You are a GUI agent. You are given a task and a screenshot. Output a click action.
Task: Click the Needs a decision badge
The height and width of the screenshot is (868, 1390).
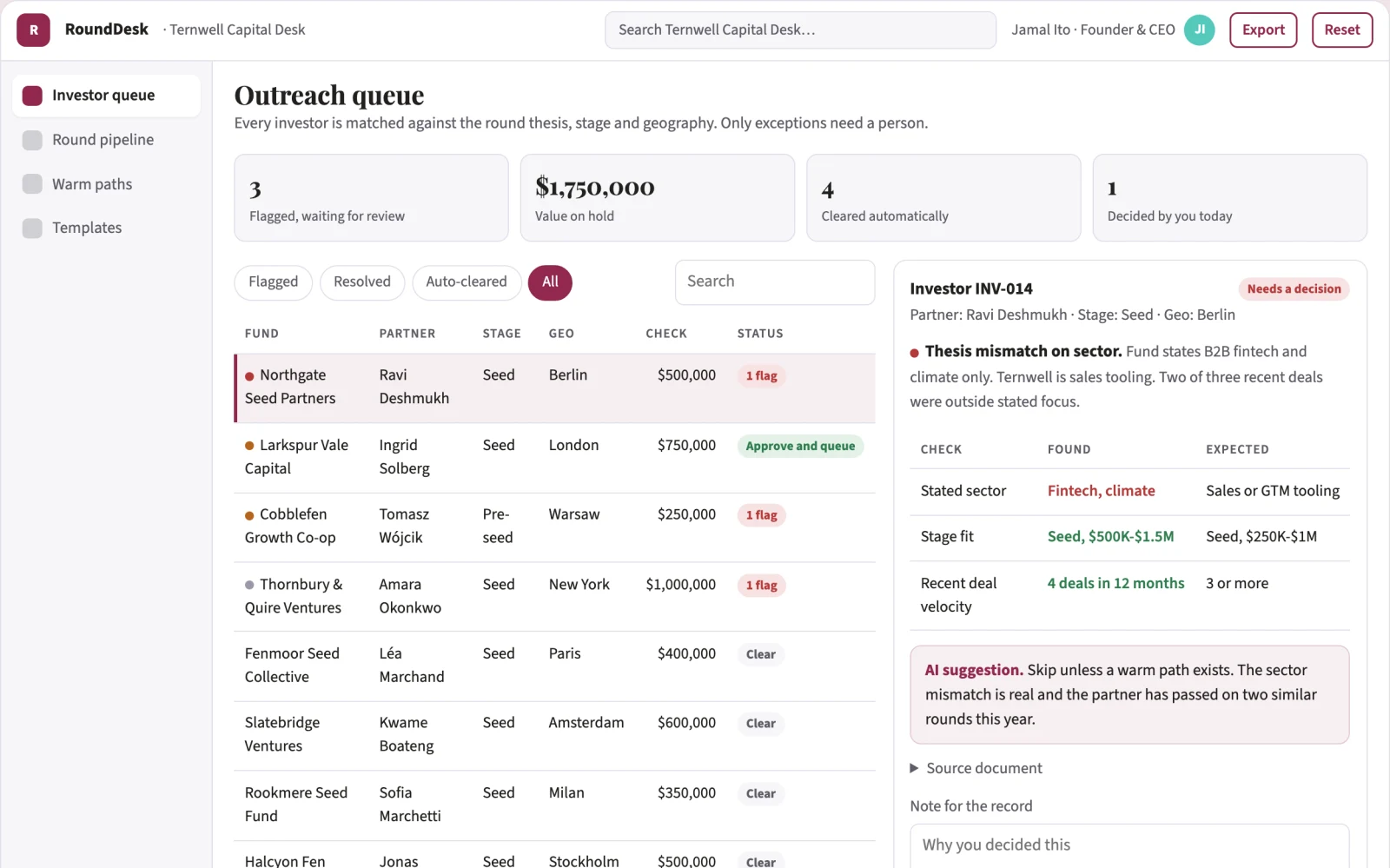tap(1294, 289)
